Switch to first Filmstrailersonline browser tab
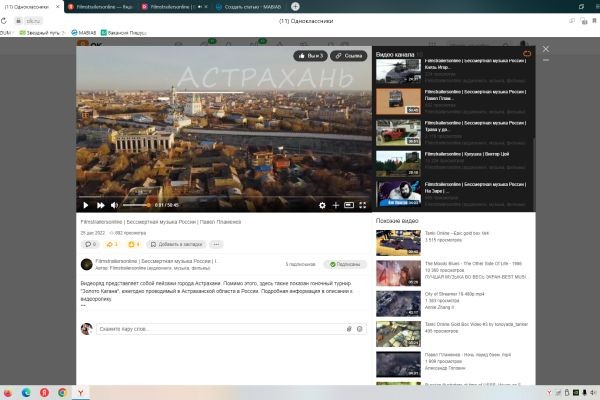Image resolution: width=600 pixels, height=400 pixels. tap(100, 7)
